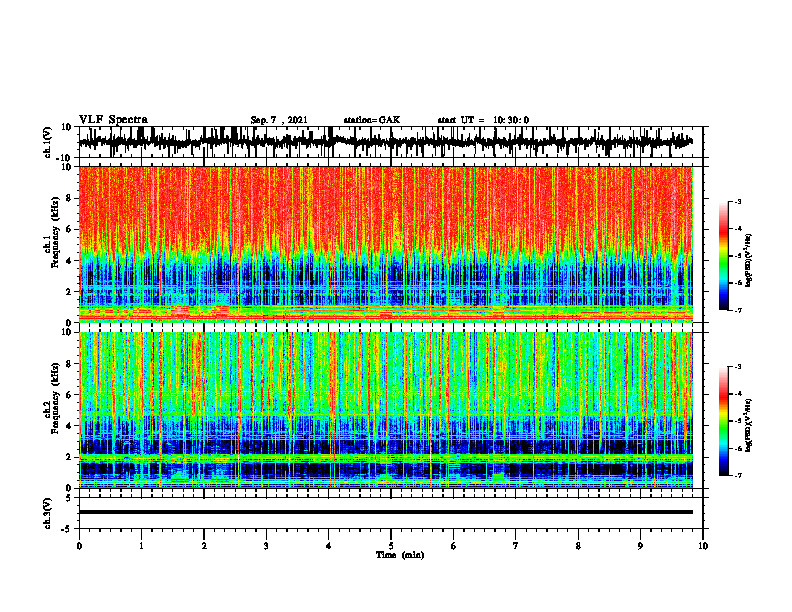Click the "-3" label on the ch.1 color bar
792x612 pixels.
[737, 201]
